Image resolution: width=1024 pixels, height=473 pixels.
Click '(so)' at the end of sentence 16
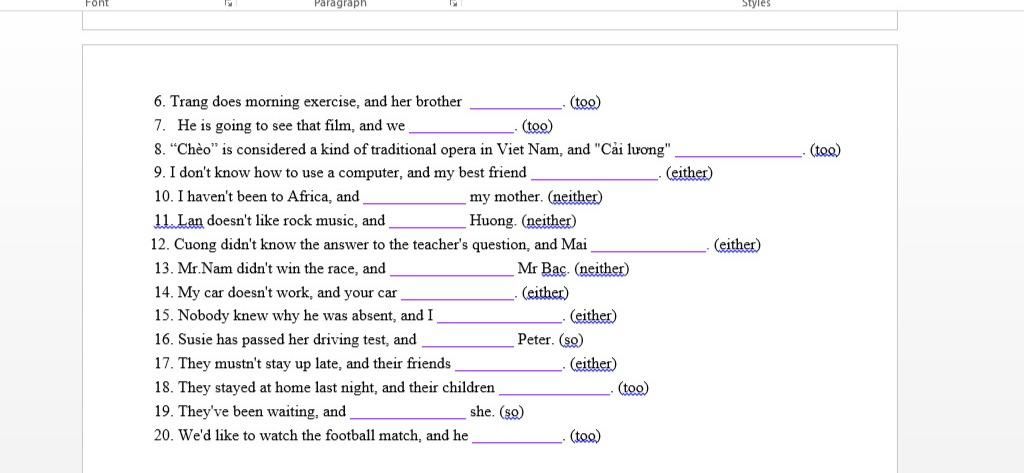571,340
